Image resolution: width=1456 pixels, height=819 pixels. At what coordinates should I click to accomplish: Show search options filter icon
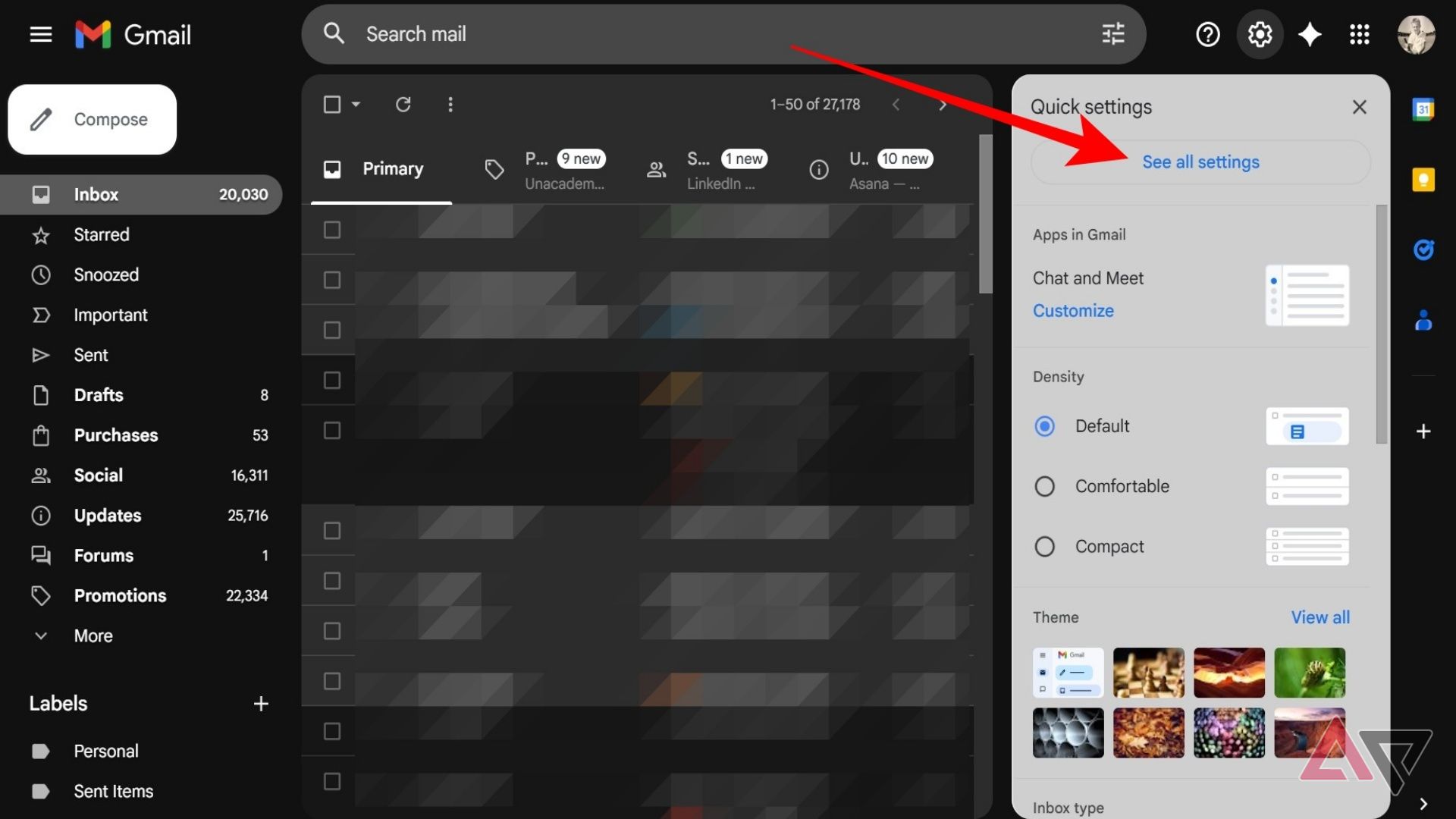coord(1112,34)
